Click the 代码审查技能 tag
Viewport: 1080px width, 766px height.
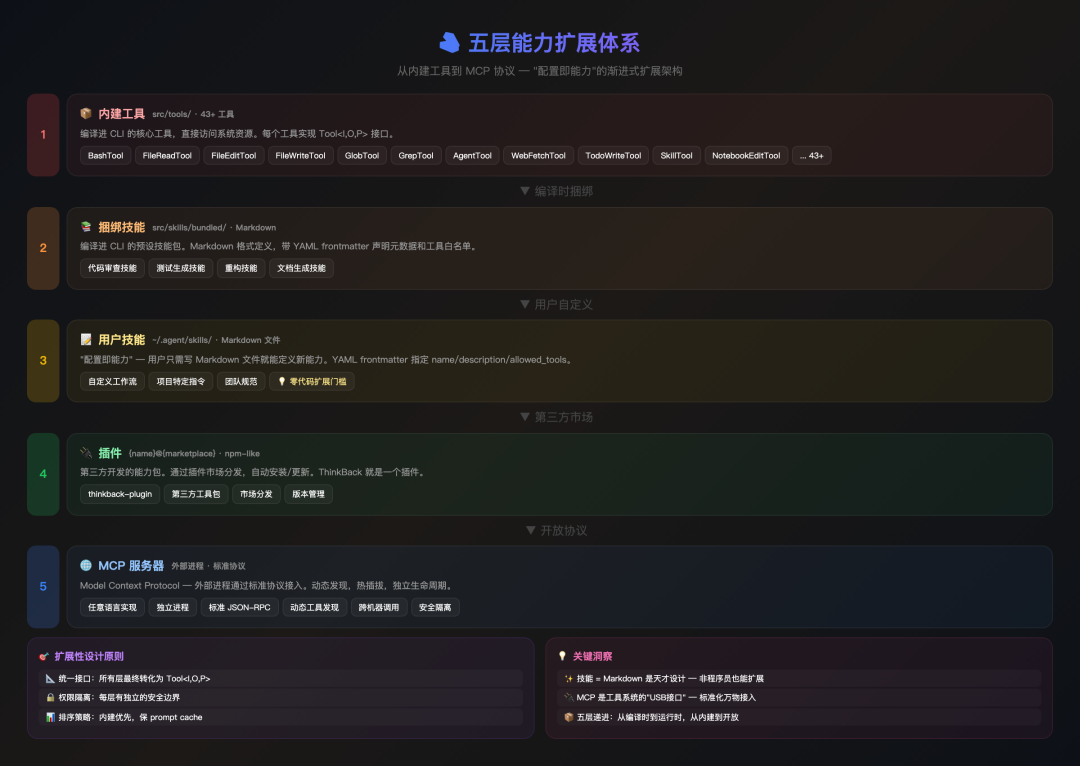tap(111, 268)
